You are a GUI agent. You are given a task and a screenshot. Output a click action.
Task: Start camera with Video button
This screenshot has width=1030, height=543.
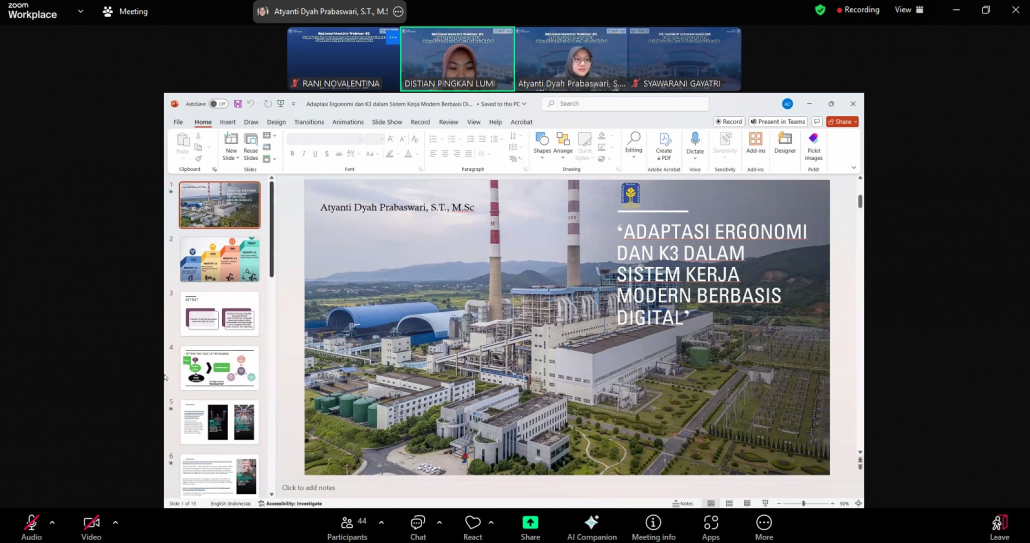coord(91,527)
